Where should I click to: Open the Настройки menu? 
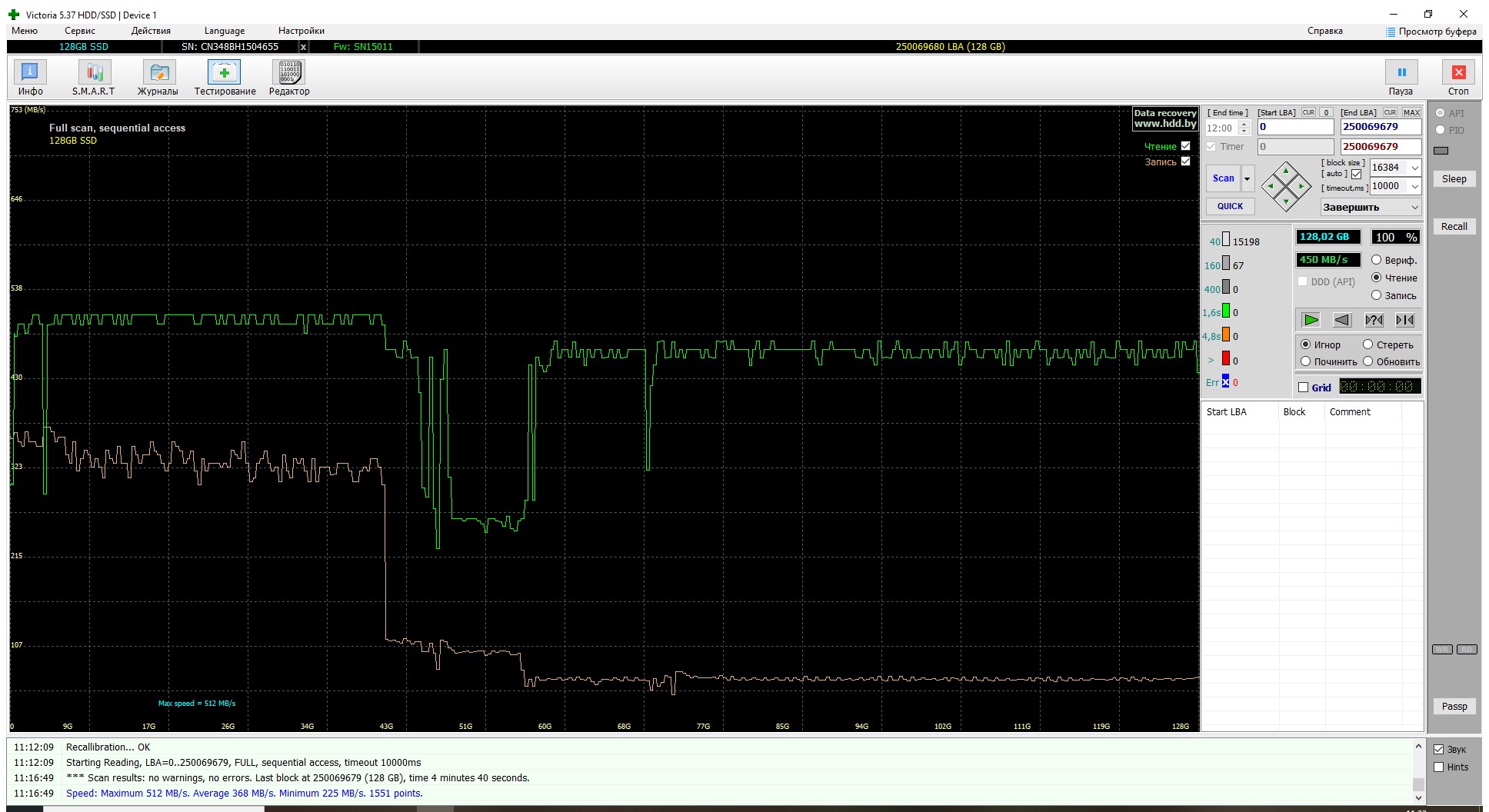click(301, 31)
